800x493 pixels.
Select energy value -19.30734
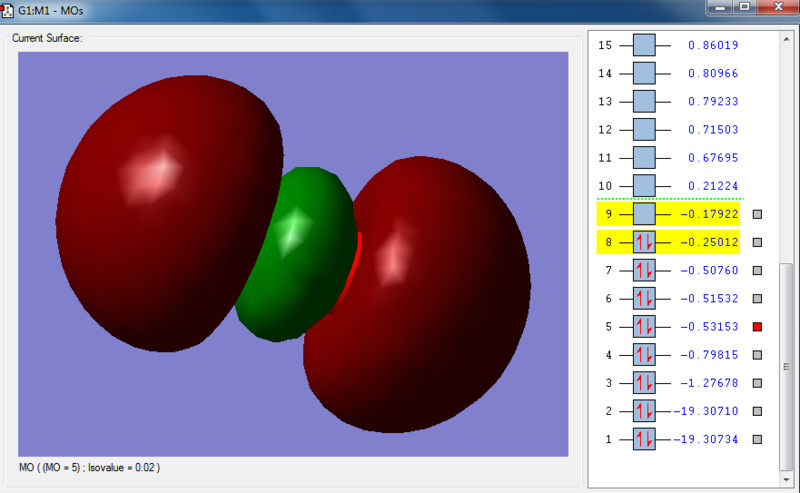[706, 439]
